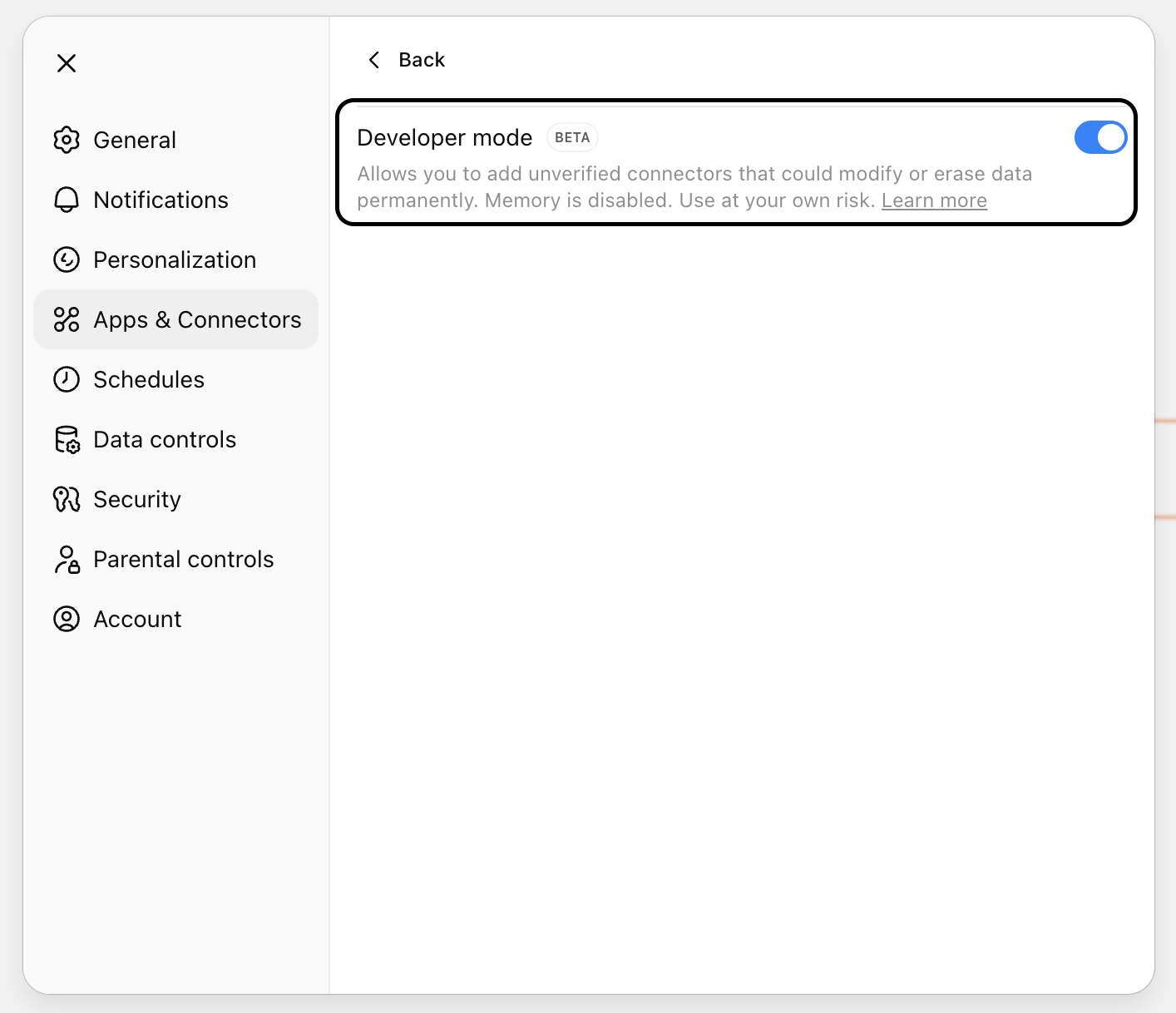Click the BETA badge next to Developer mode
Screen dimensions: 1176x1013
(572, 138)
